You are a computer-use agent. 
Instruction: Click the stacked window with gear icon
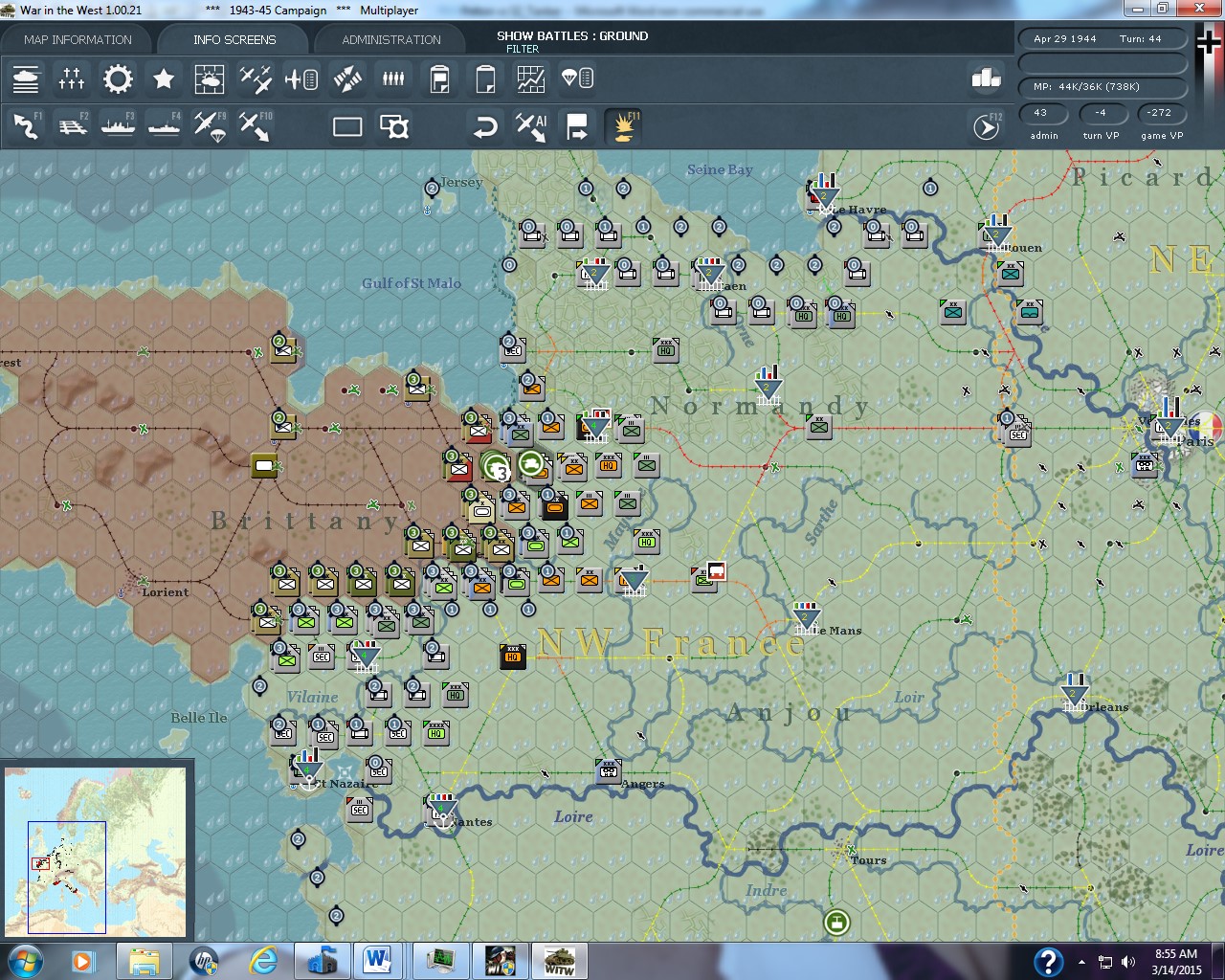(393, 126)
